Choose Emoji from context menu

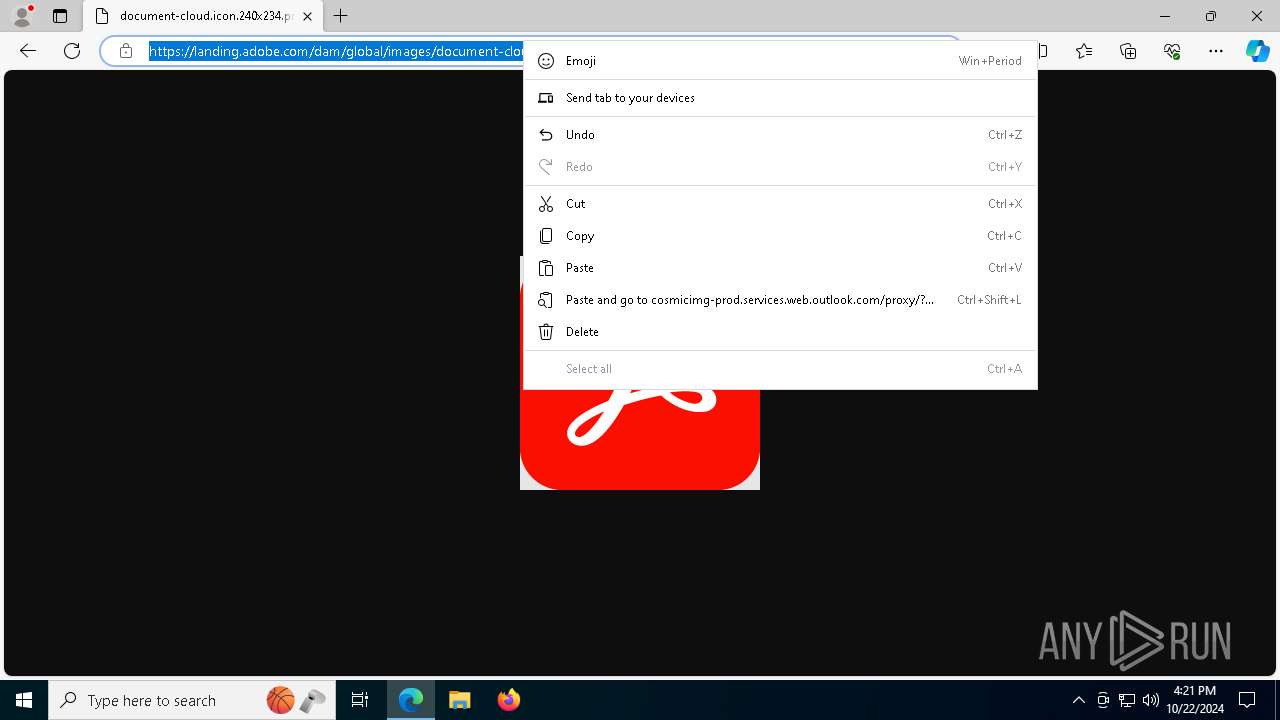(780, 61)
